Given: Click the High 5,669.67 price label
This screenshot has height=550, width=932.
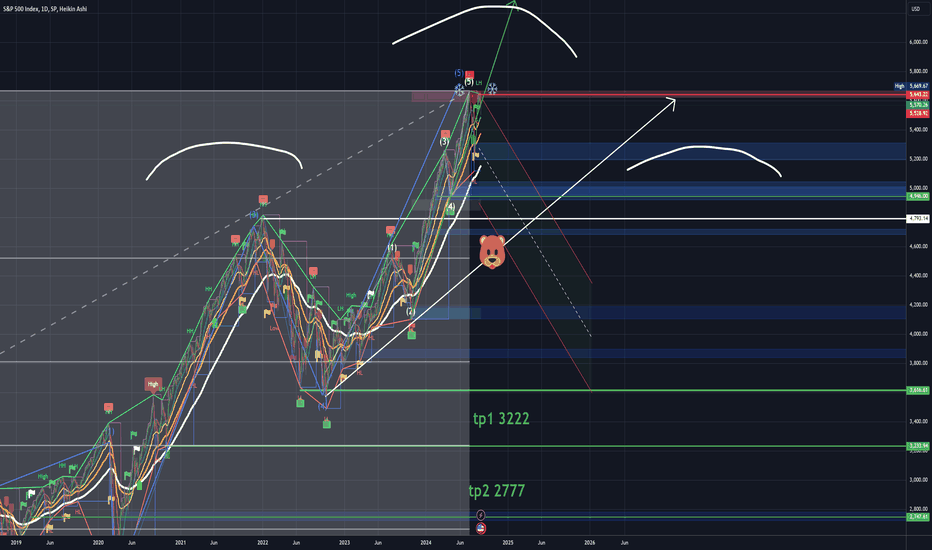Looking at the screenshot, I should pyautogui.click(x=911, y=86).
